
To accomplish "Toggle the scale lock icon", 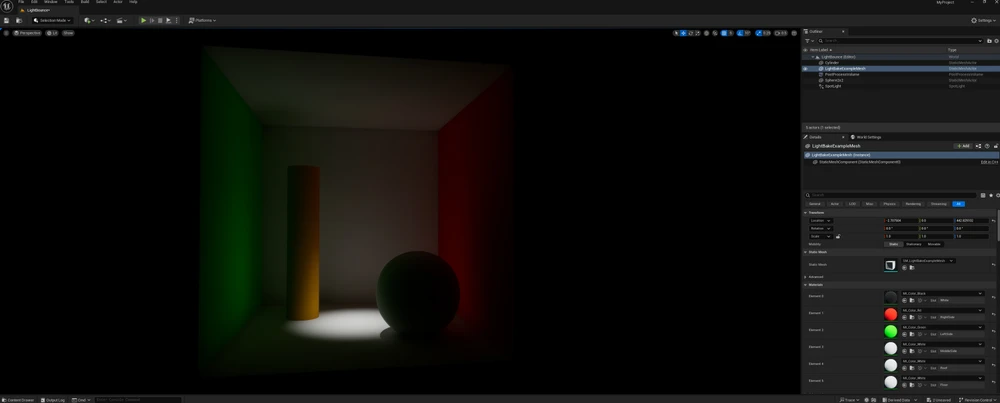I will tap(838, 237).
